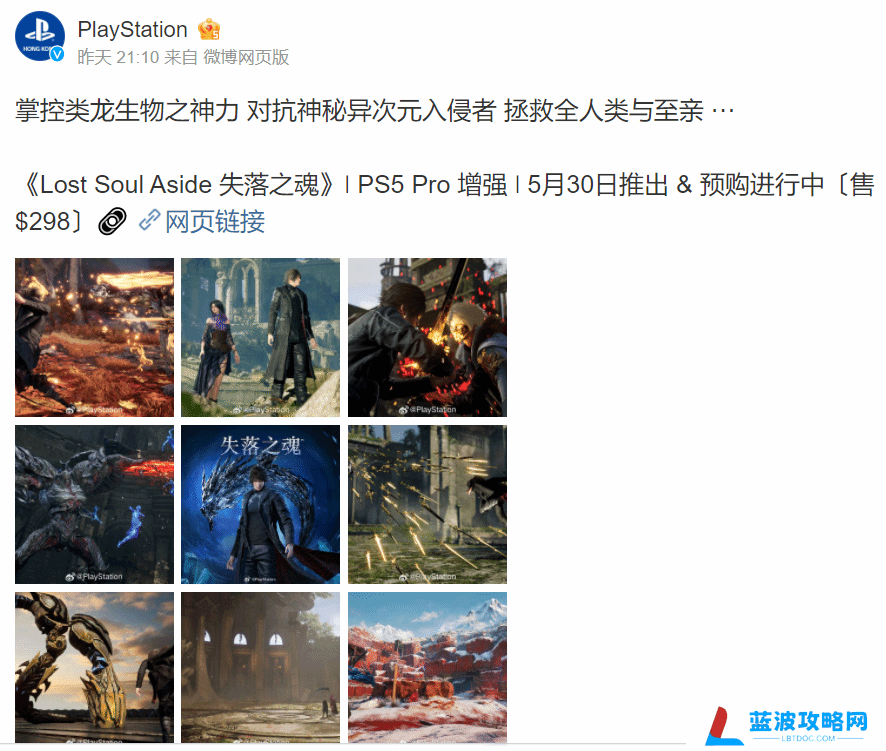
Task: Click the Lost Soul Aside title text
Action: 125,185
